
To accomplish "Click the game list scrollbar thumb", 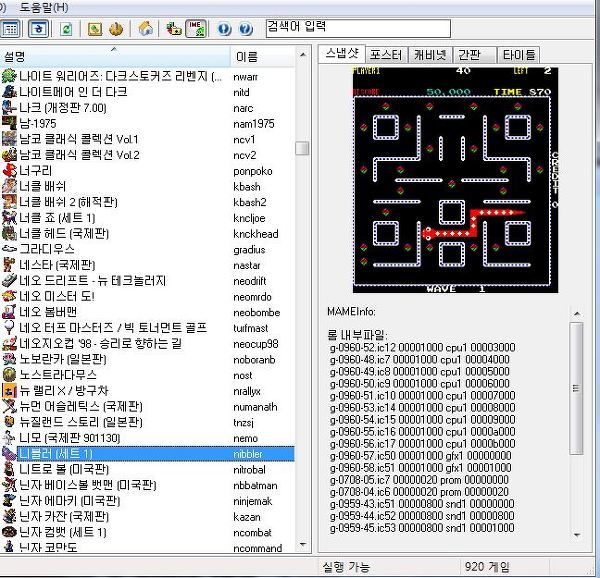I will click(x=302, y=148).
